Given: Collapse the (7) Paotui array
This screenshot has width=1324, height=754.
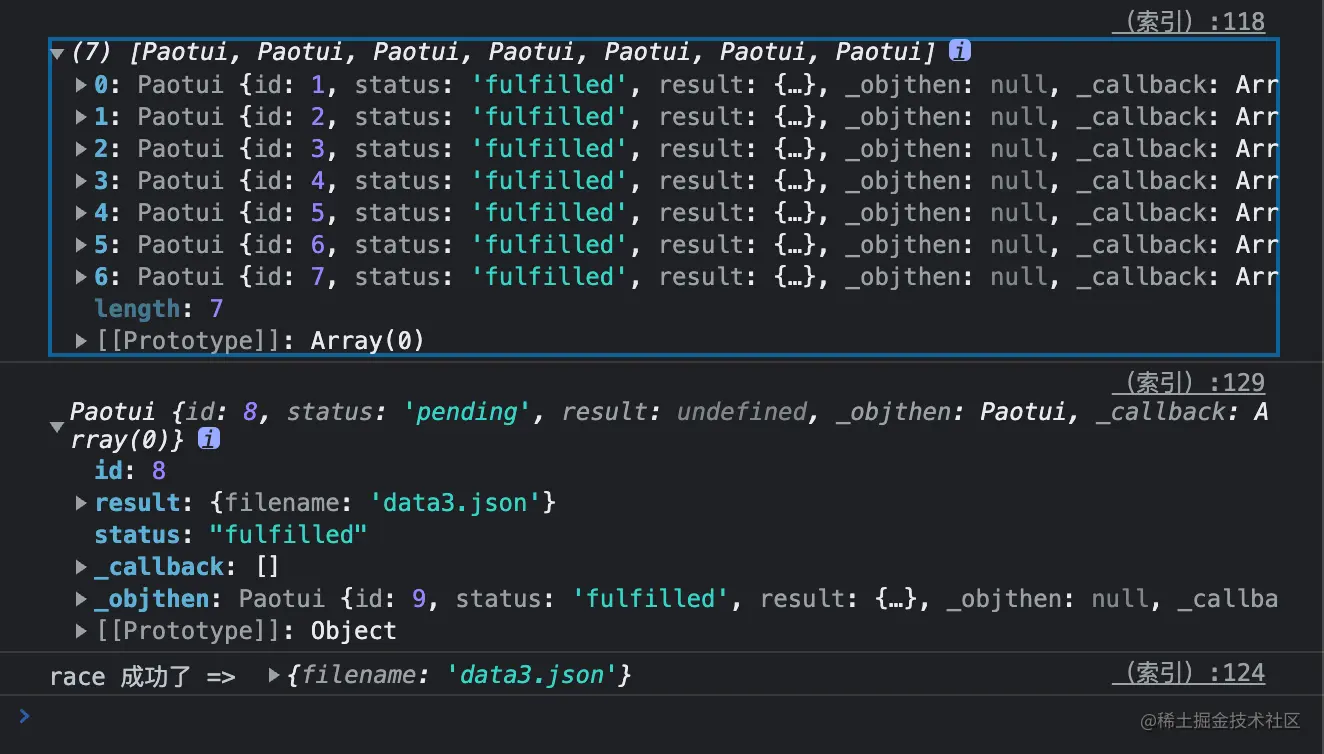Looking at the screenshot, I should click(57, 53).
